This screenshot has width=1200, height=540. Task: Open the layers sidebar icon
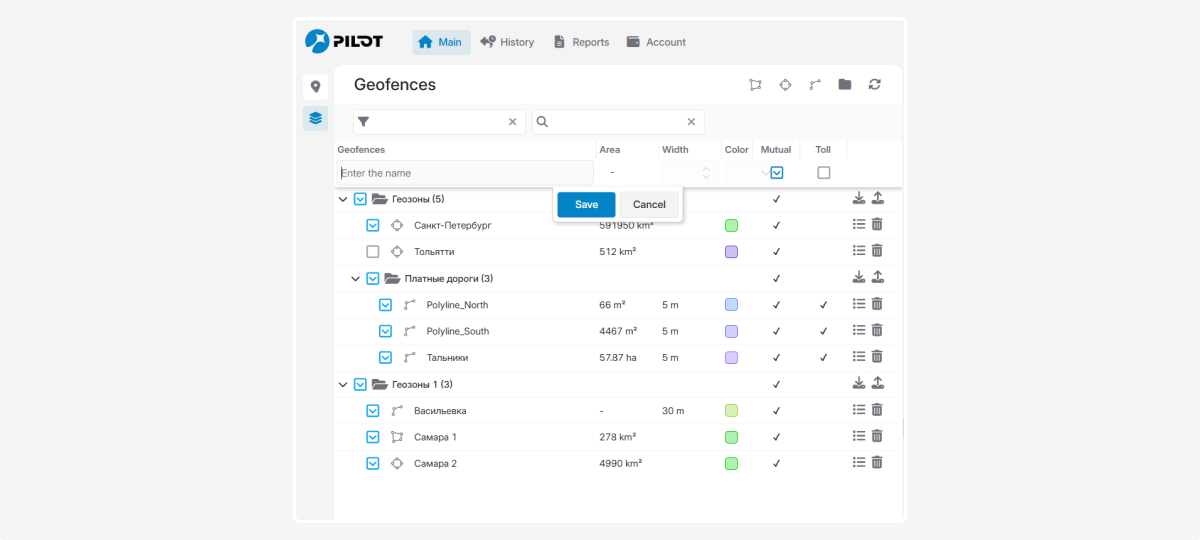(x=315, y=118)
